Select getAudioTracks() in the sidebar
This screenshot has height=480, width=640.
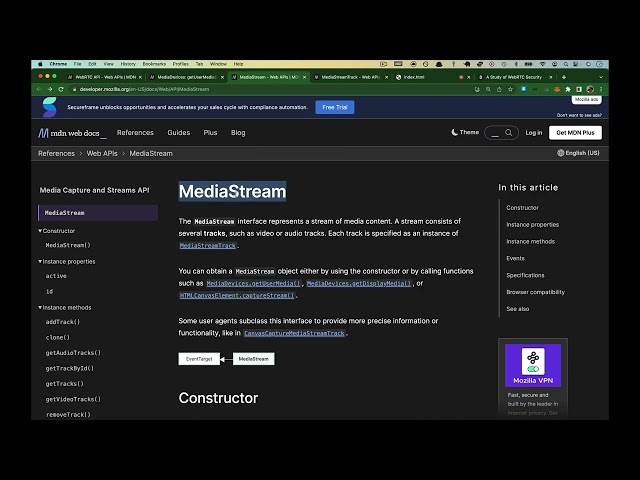(x=73, y=353)
